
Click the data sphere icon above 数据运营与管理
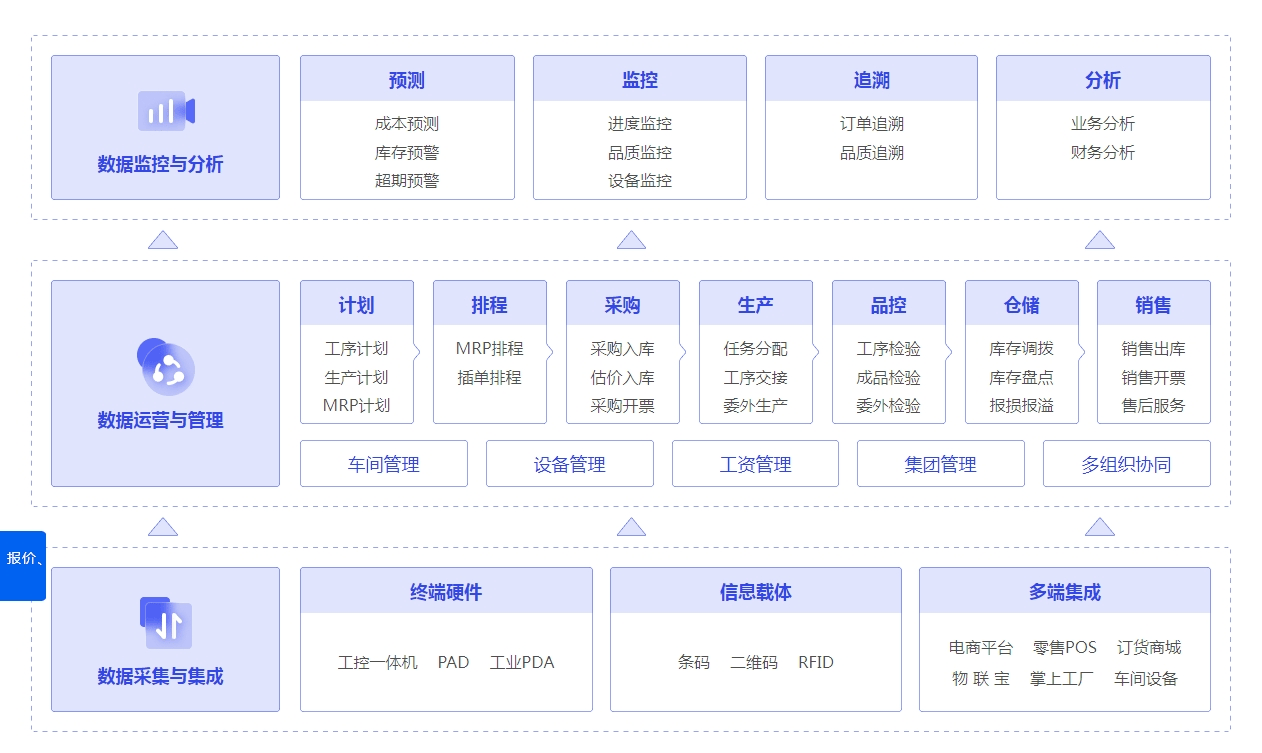point(165,368)
